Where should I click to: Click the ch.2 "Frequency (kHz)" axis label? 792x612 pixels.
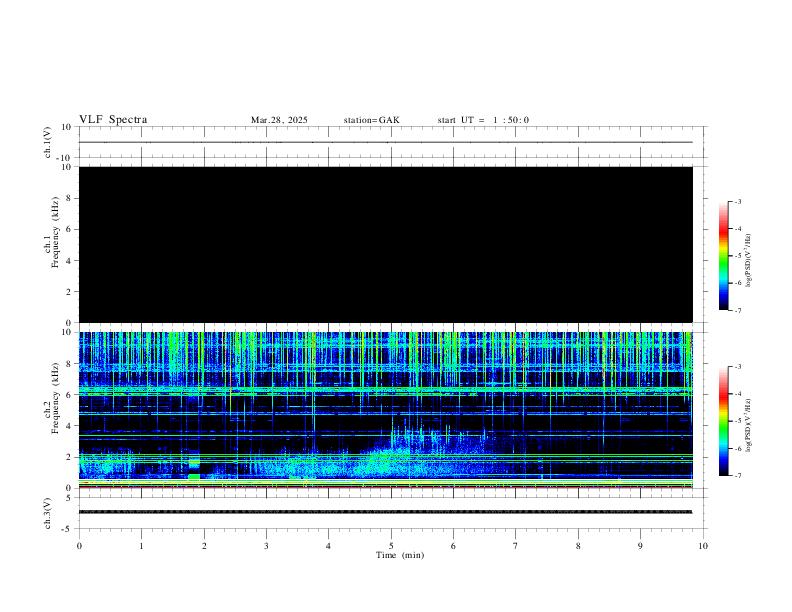tap(55, 398)
